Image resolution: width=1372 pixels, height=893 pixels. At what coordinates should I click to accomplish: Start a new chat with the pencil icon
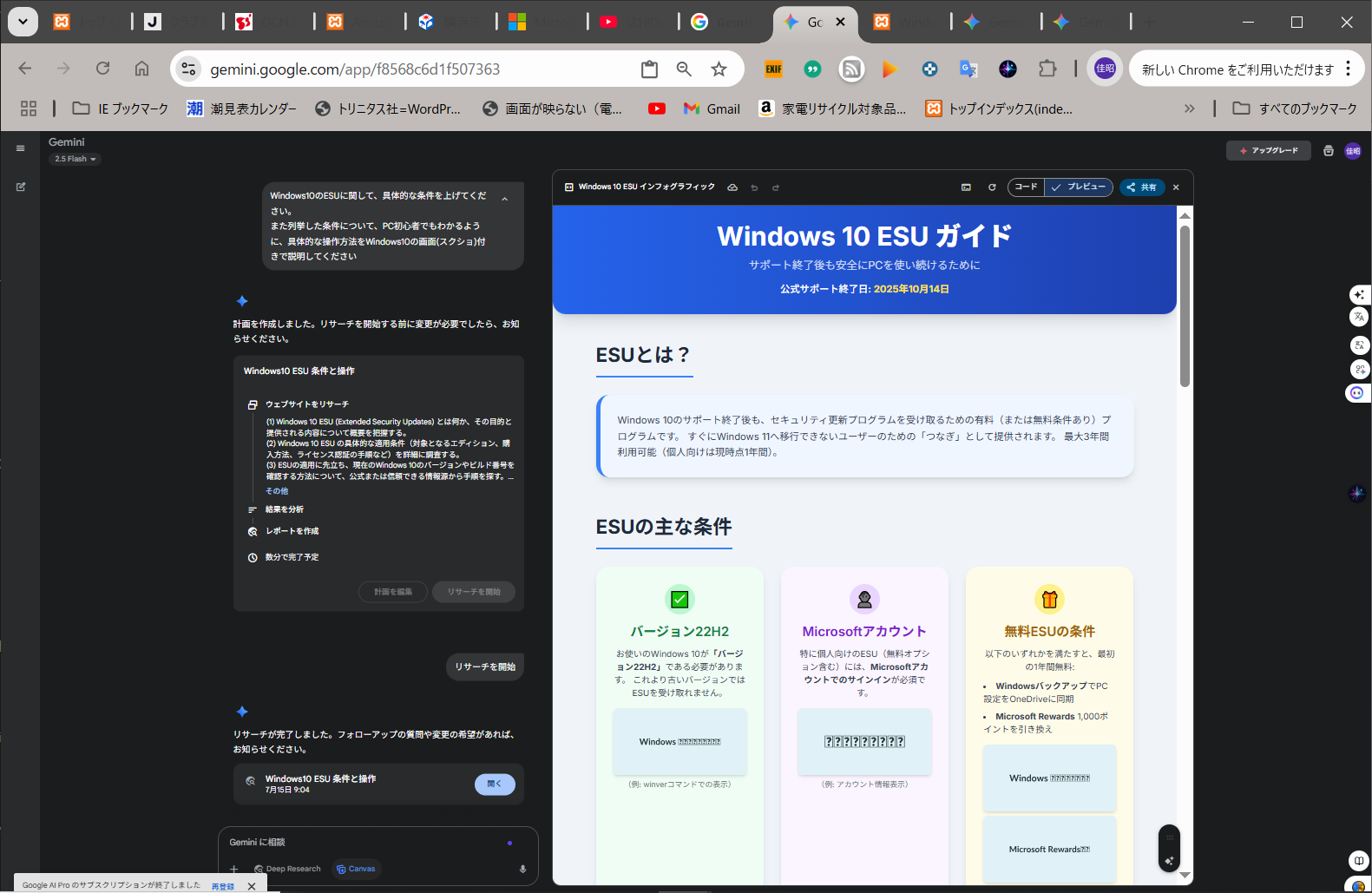21,187
